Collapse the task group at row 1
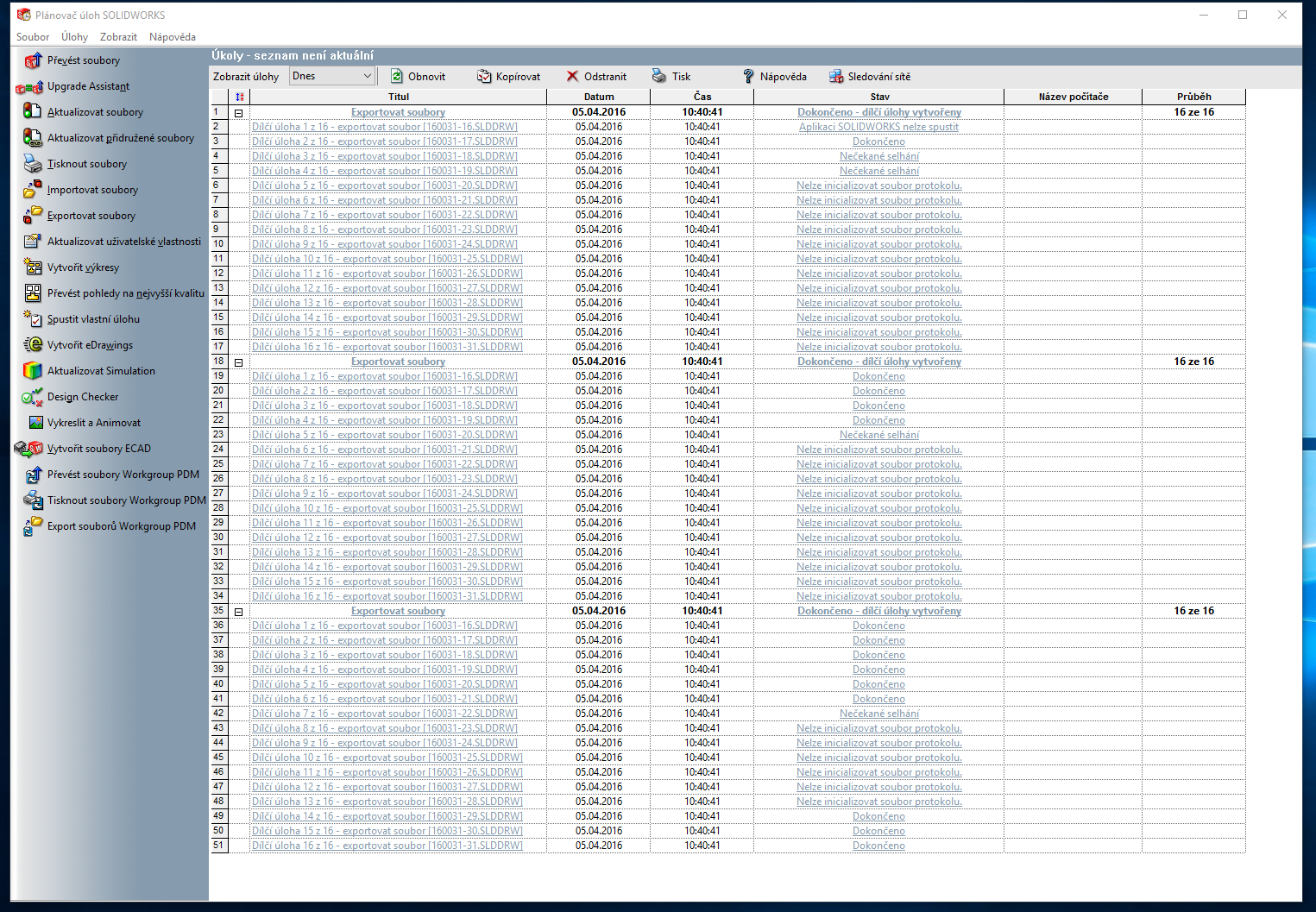 (239, 113)
